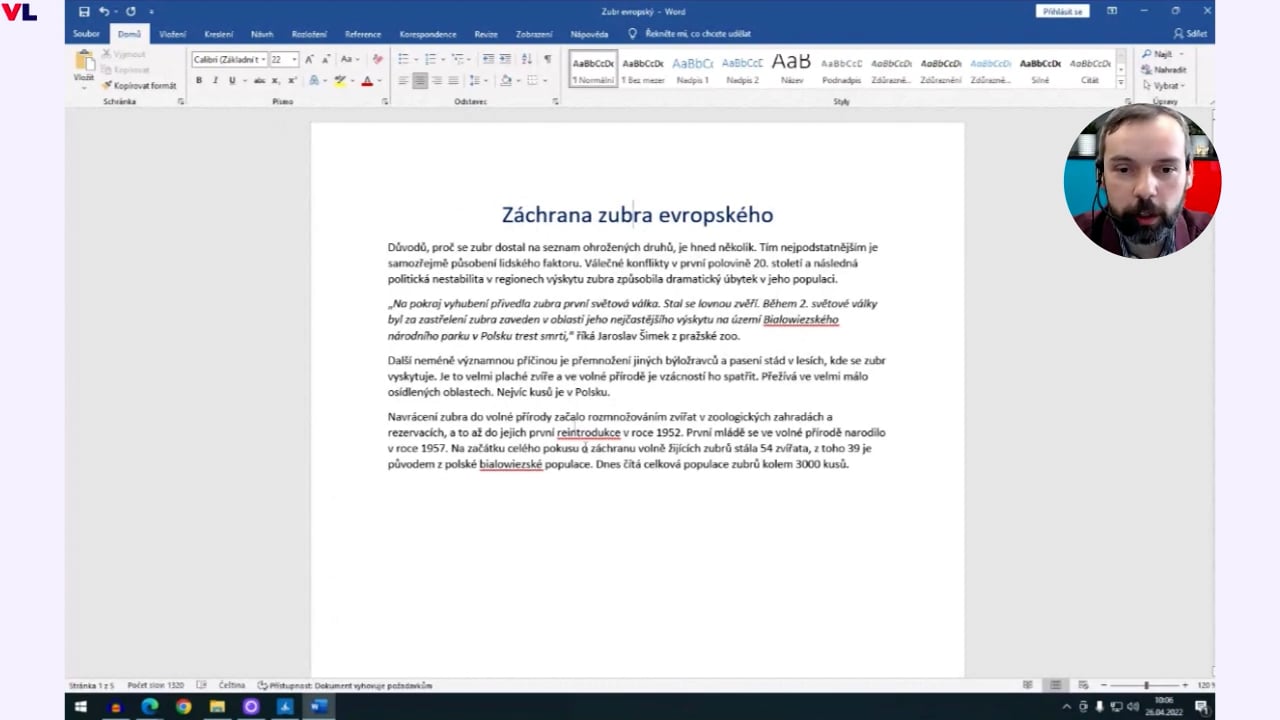
Task: Switch to the Rozložení (Layout) tab
Action: 309,34
